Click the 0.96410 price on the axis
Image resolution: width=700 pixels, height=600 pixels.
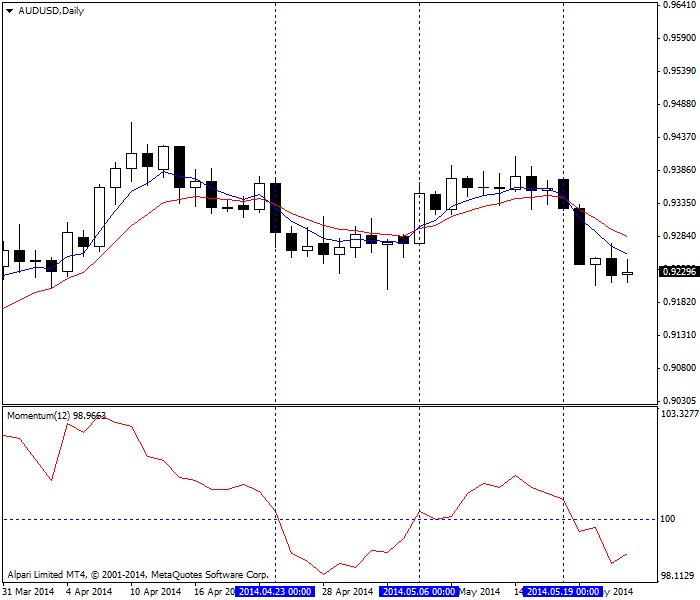[x=678, y=5]
